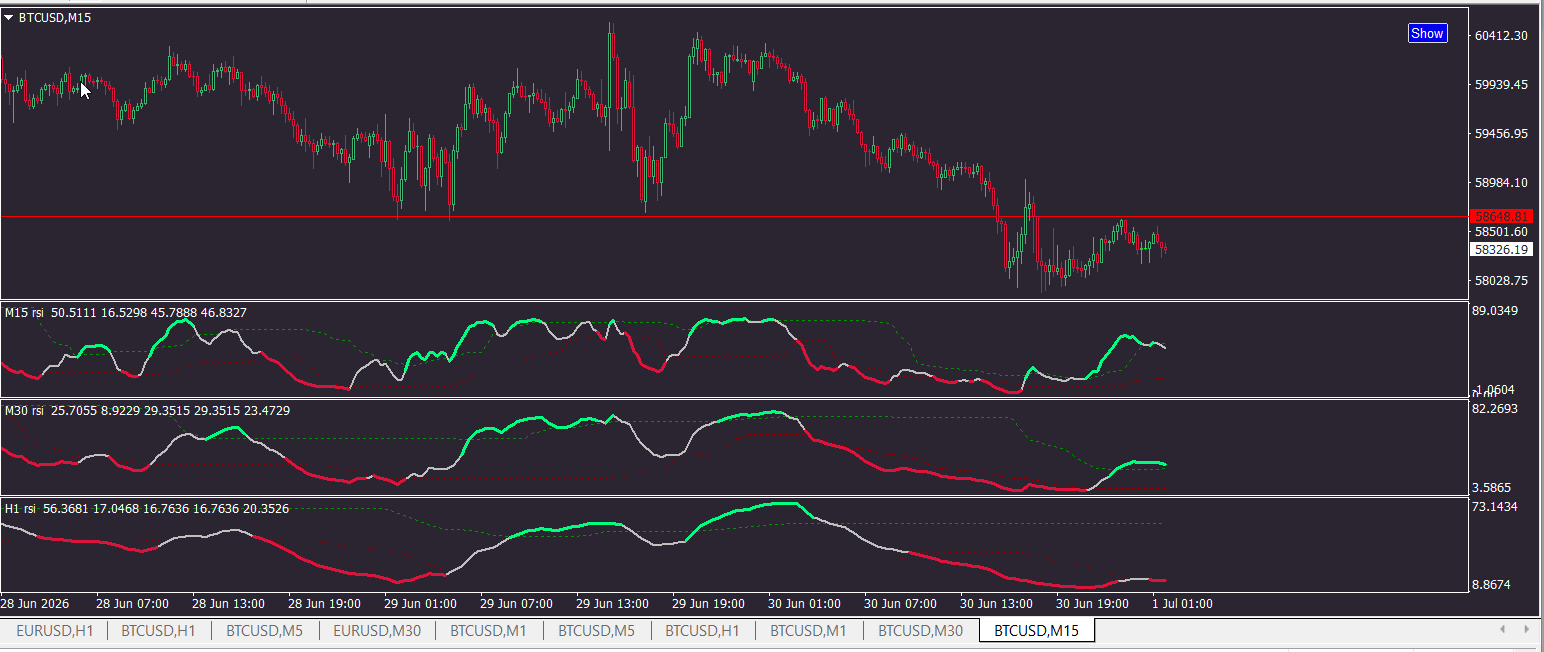Click the M15 rsi indicator label
The width and height of the screenshot is (1544, 652).
[x=25, y=313]
